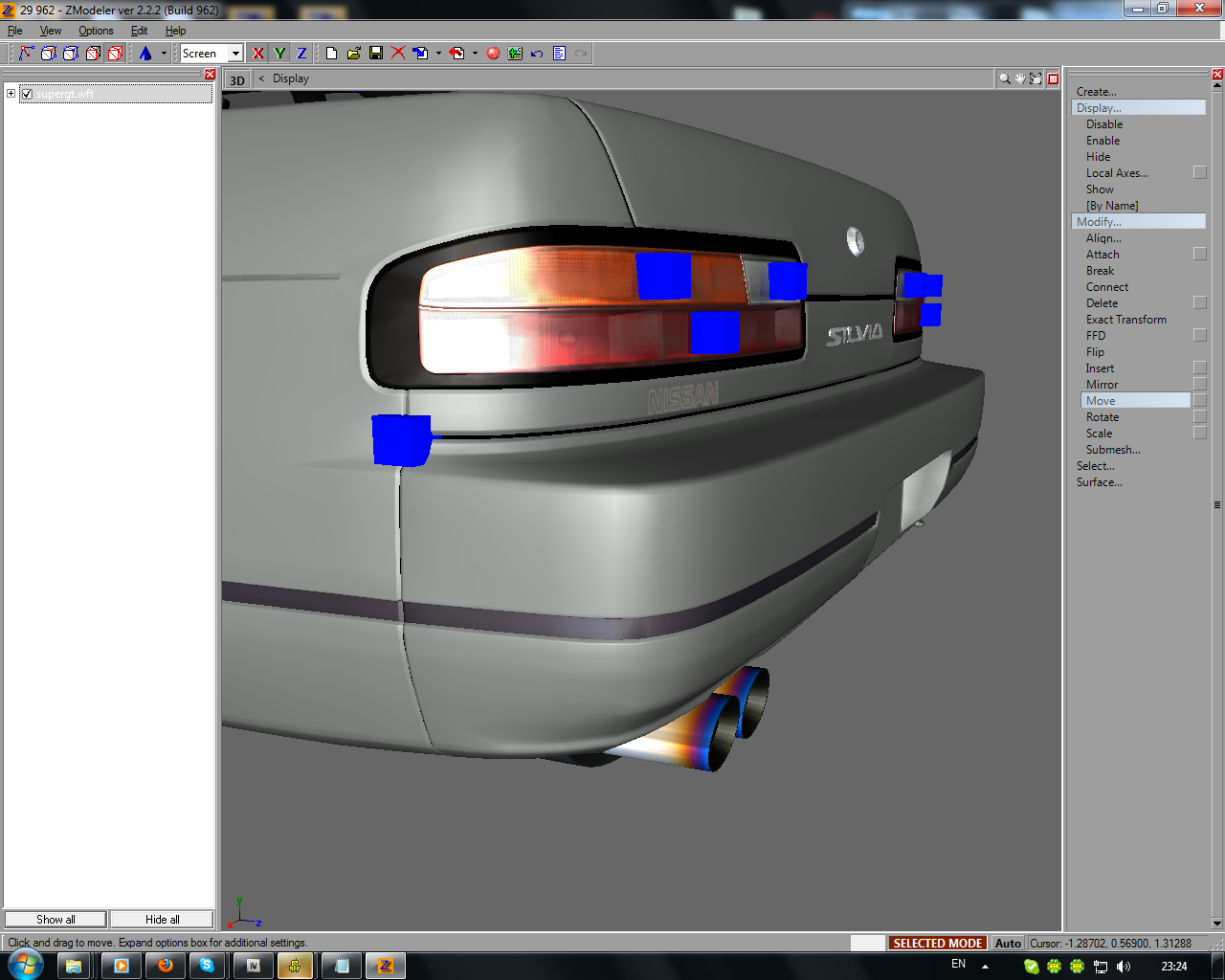The width and height of the screenshot is (1225, 980).
Task: Open the Edit menu
Action: coord(140,31)
